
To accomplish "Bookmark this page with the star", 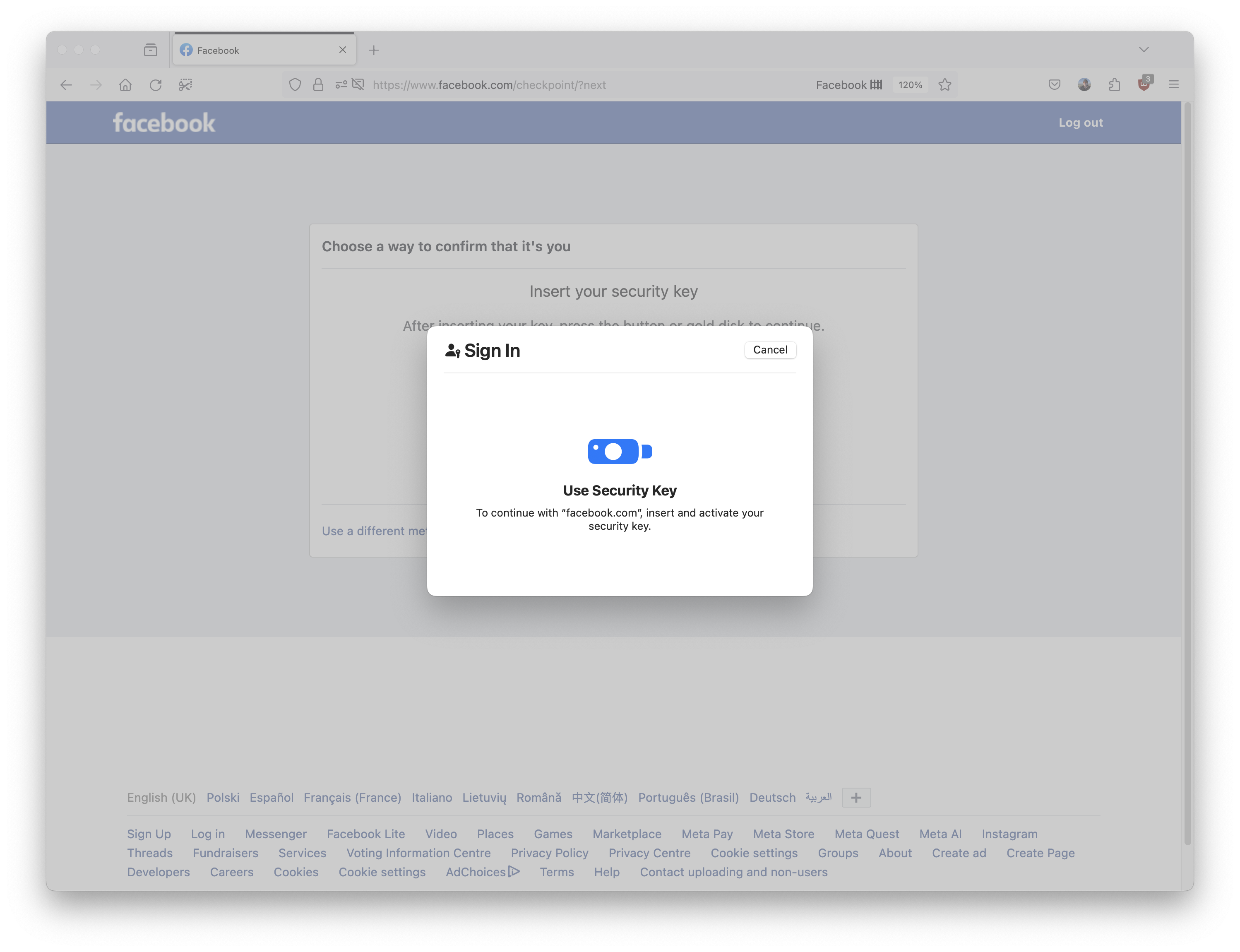I will pos(945,84).
